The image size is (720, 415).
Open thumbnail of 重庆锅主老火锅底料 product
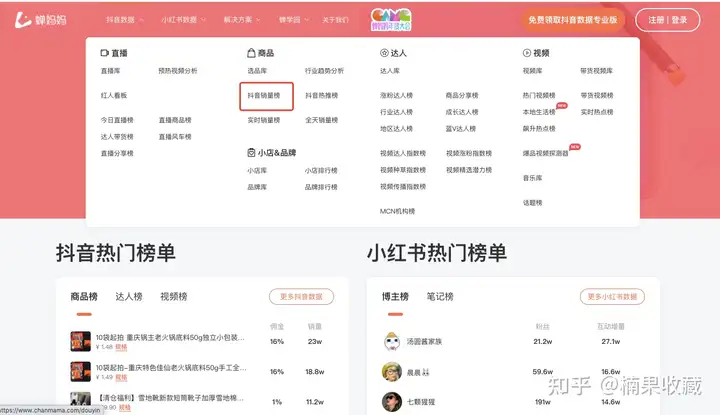pyautogui.click(x=80, y=341)
